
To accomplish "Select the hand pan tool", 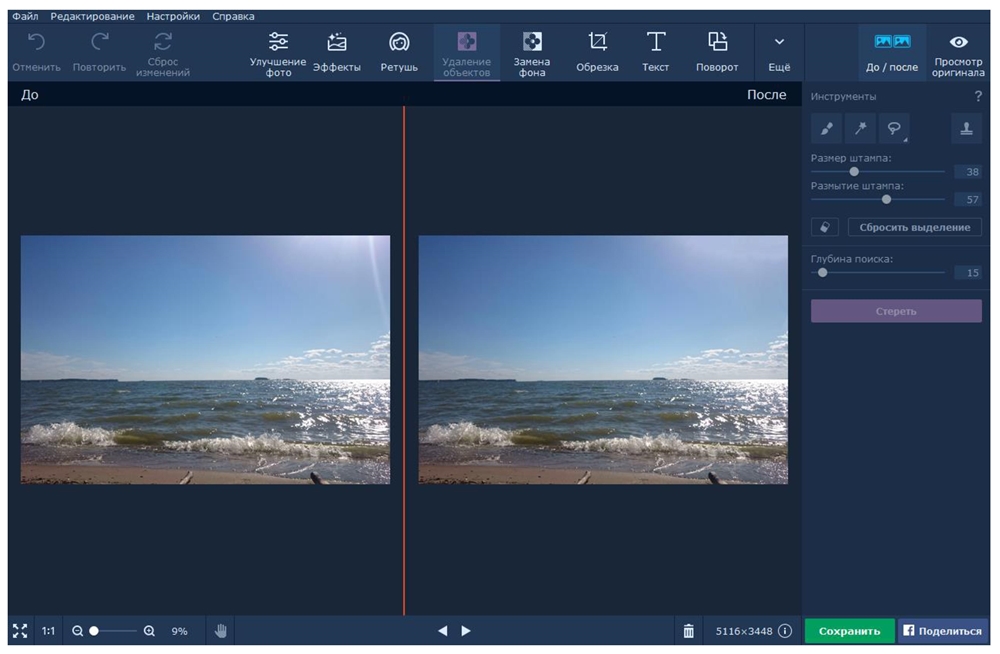I will pyautogui.click(x=221, y=631).
